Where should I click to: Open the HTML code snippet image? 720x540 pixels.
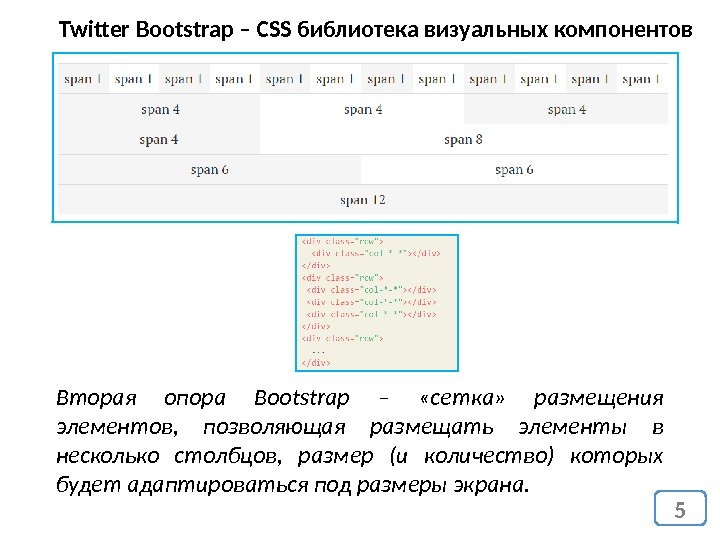tap(377, 303)
